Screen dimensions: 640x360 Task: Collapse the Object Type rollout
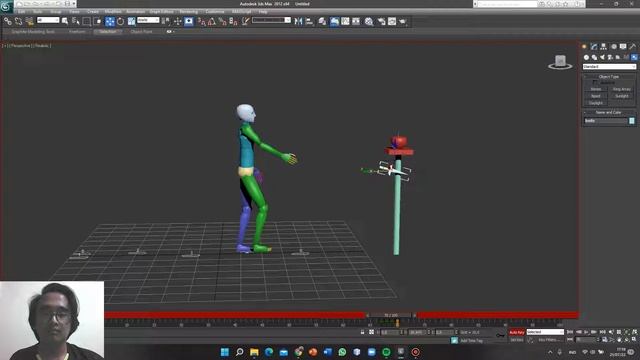(x=609, y=77)
